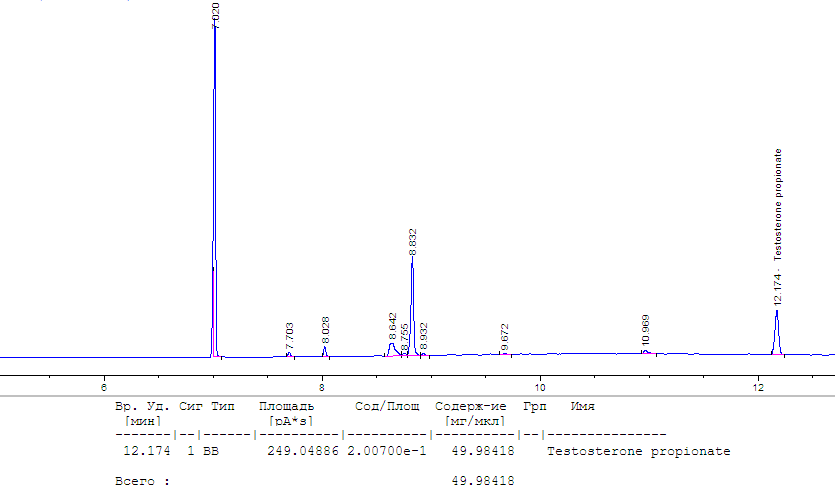Click the 9.672 peak label
The image size is (835, 489).
(x=505, y=337)
